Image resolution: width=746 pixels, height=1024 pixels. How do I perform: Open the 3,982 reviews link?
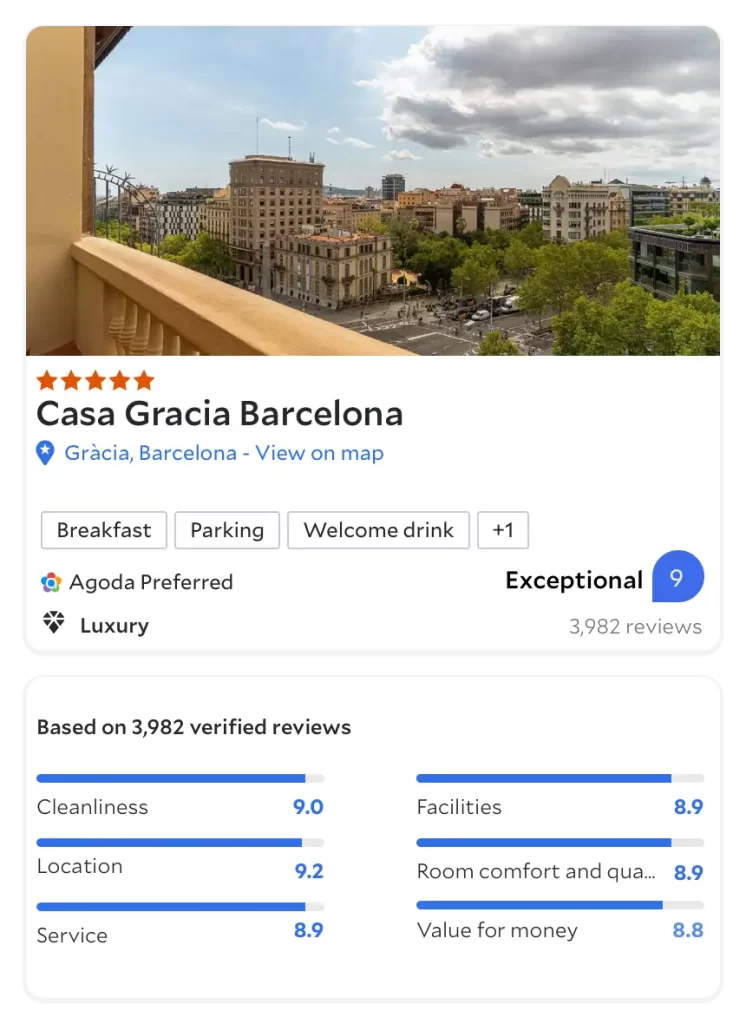pyautogui.click(x=635, y=627)
